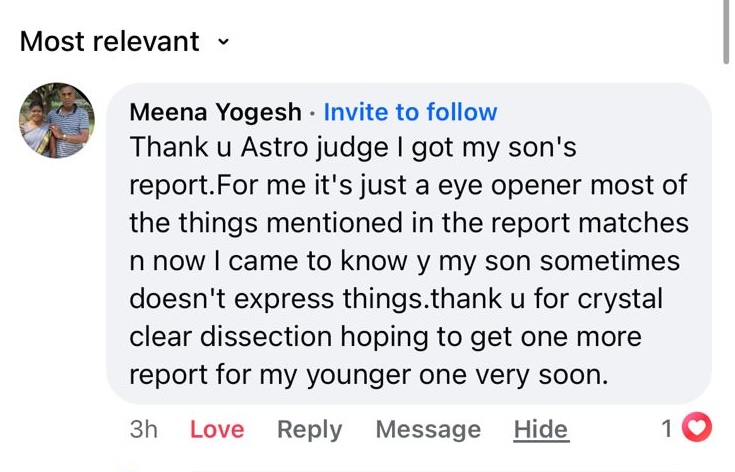The width and height of the screenshot is (735, 472).
Task: View the reaction count of 1
Action: [x=667, y=429]
